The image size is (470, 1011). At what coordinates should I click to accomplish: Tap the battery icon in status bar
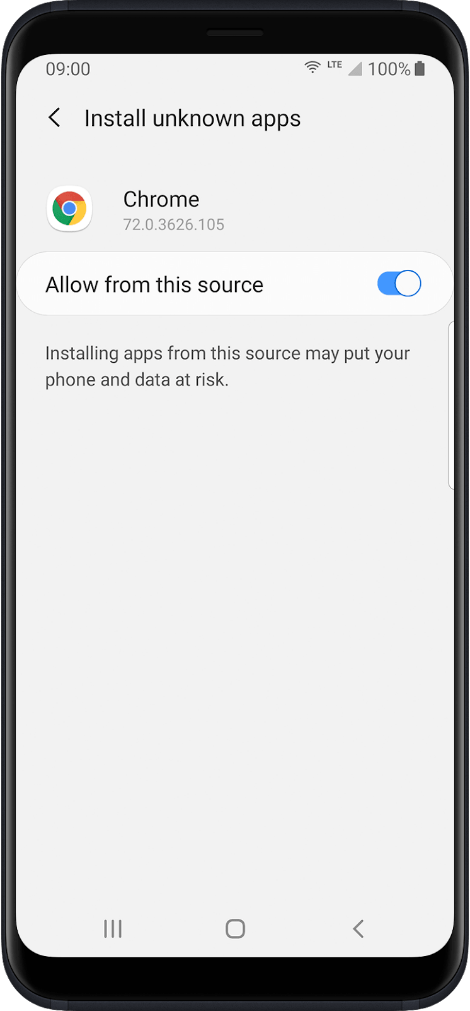pyautogui.click(x=420, y=68)
